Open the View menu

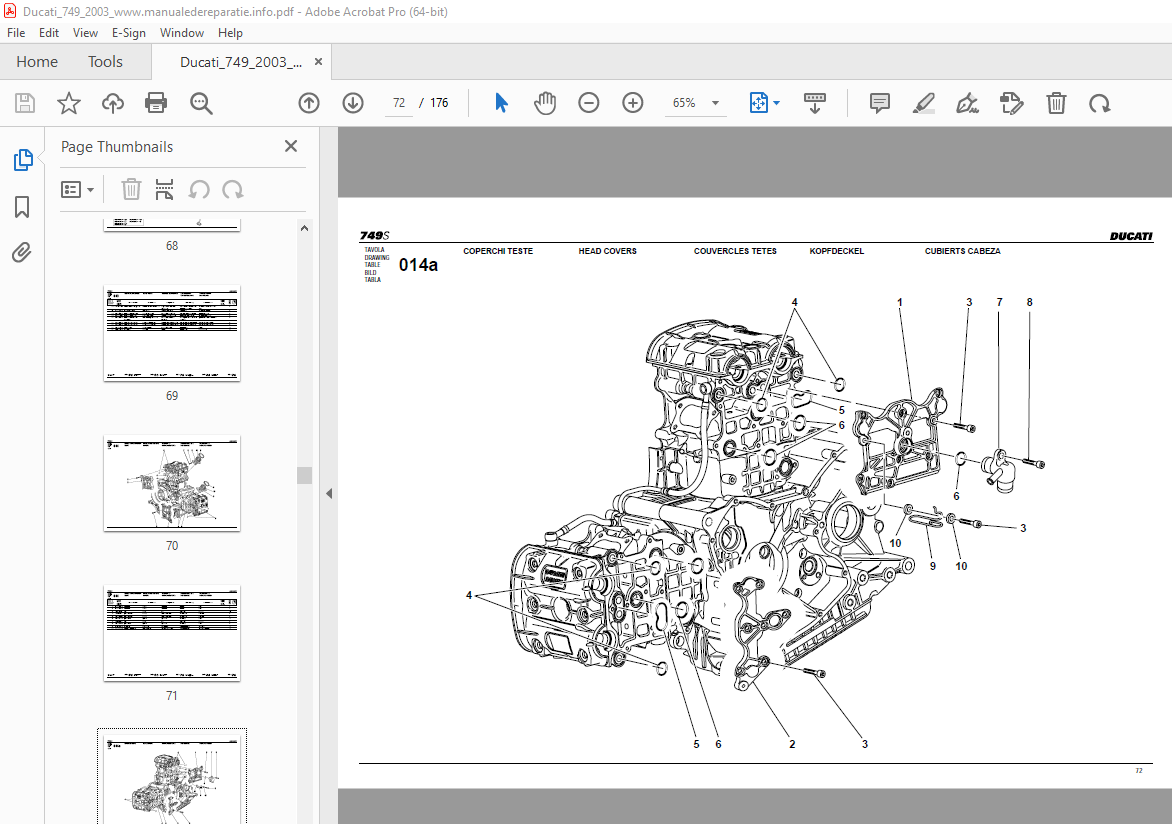point(85,33)
